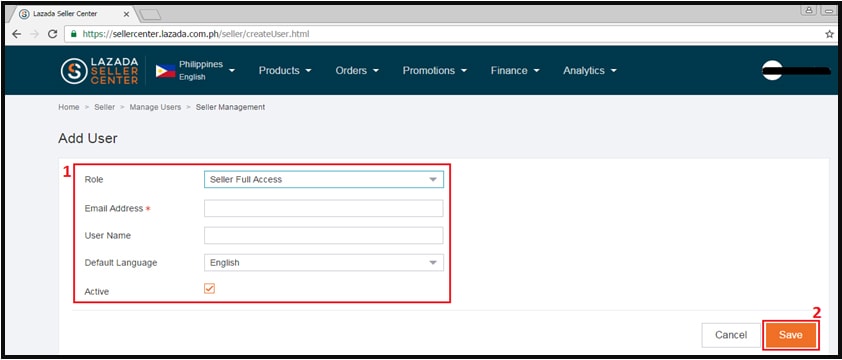Click the browser back arrow

pos(17,34)
